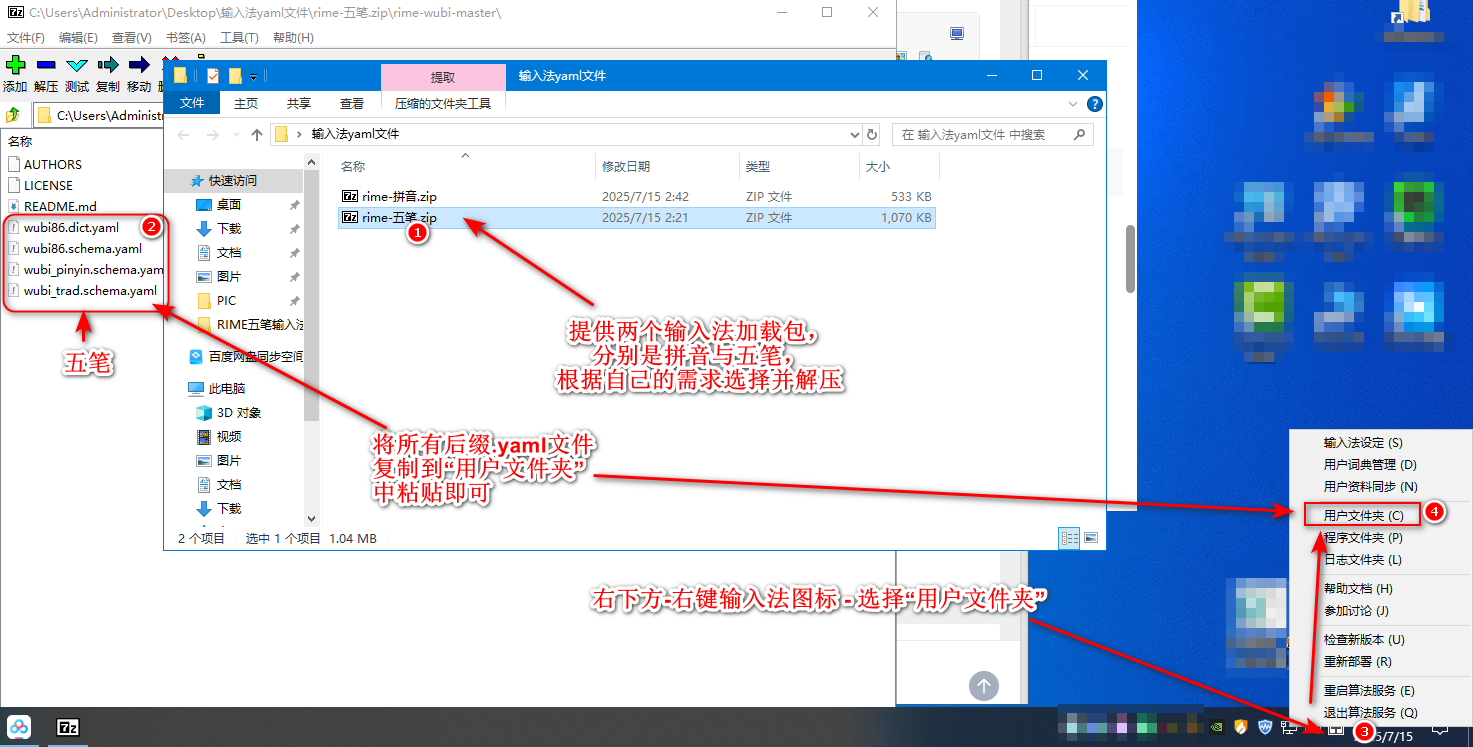Expand the ribbon with the chevron near help

coord(1073,104)
